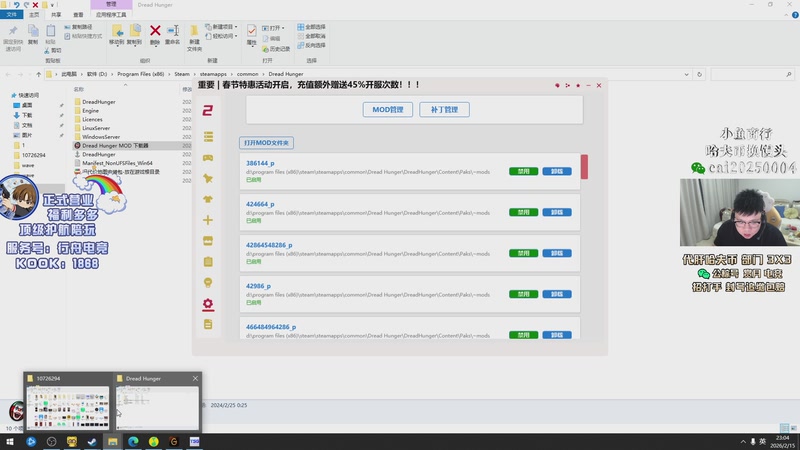Switch to the MOD管理 tab
The height and width of the screenshot is (450, 800).
pos(388,110)
